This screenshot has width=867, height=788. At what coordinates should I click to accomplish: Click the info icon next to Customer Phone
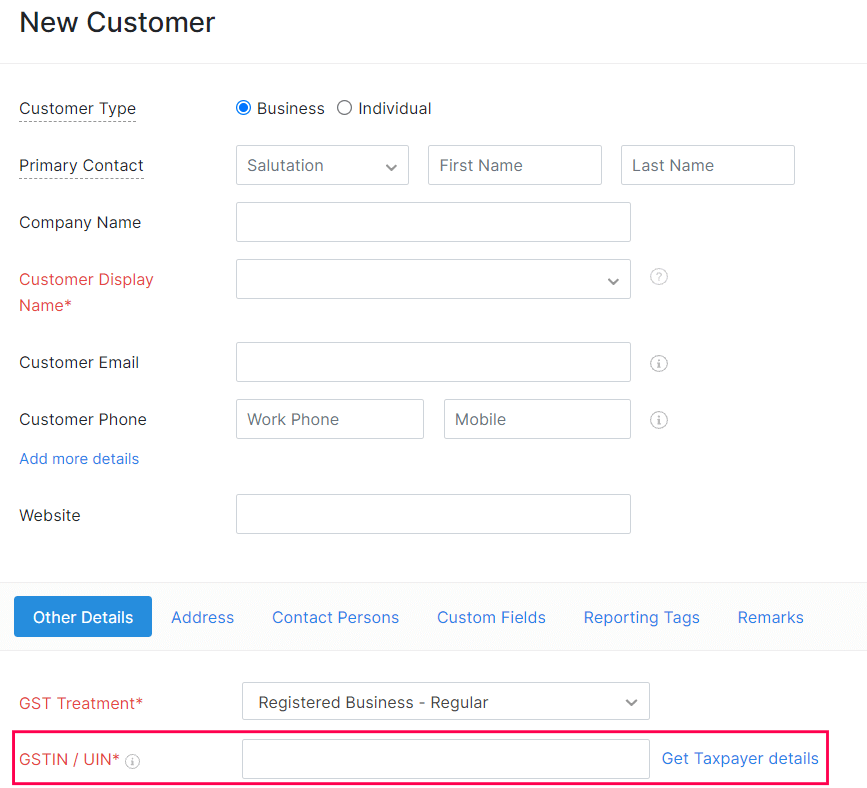[x=658, y=420]
